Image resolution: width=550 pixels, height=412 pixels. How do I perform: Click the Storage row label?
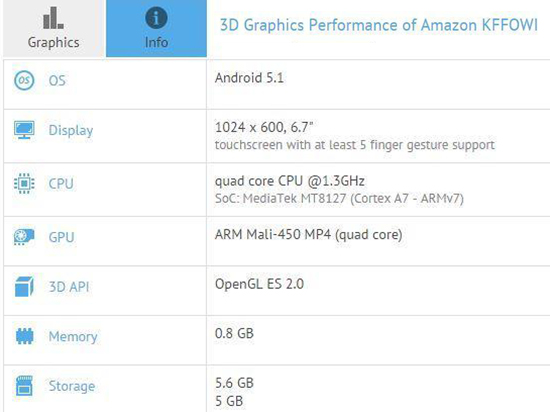72,386
